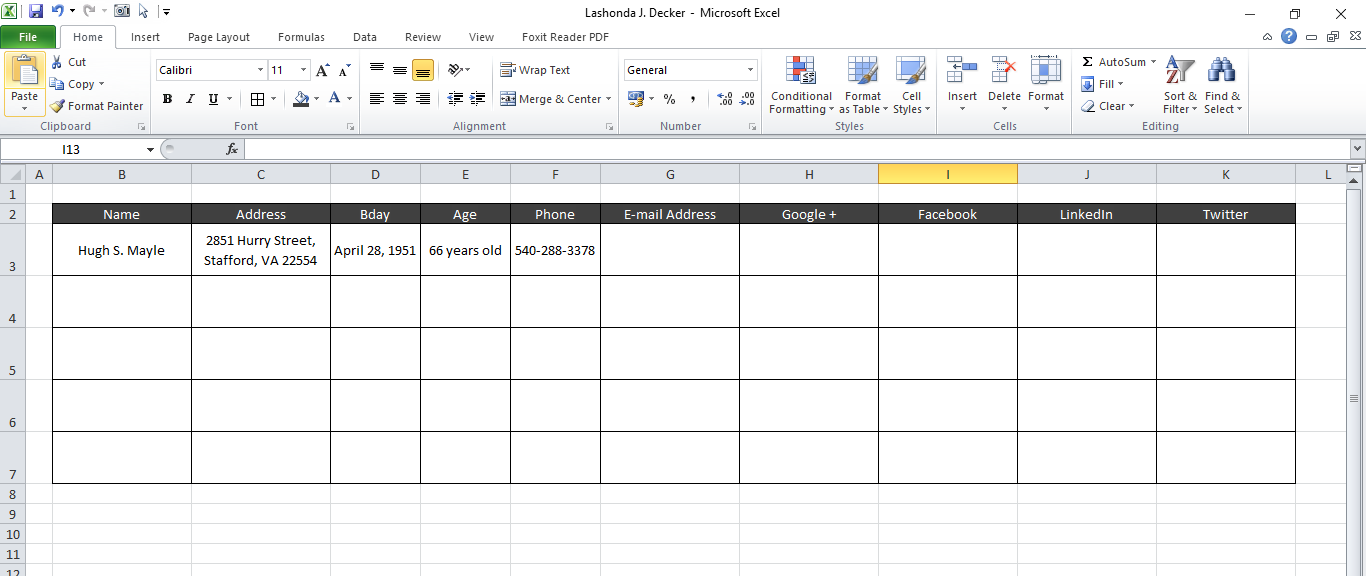The width and height of the screenshot is (1366, 576).
Task: Click the Insert Function fx icon
Action: pos(232,149)
